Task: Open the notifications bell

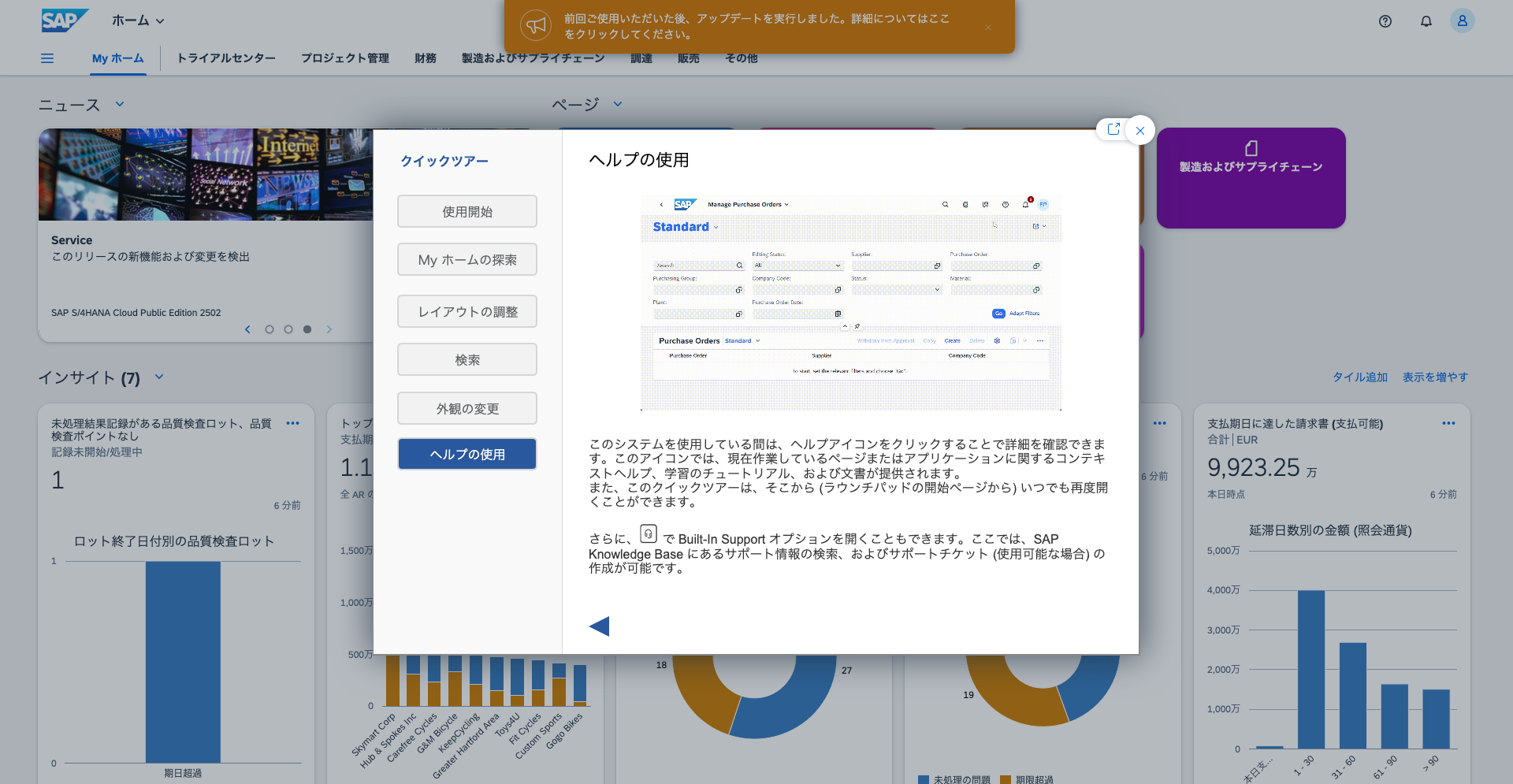Action: pos(1426,21)
